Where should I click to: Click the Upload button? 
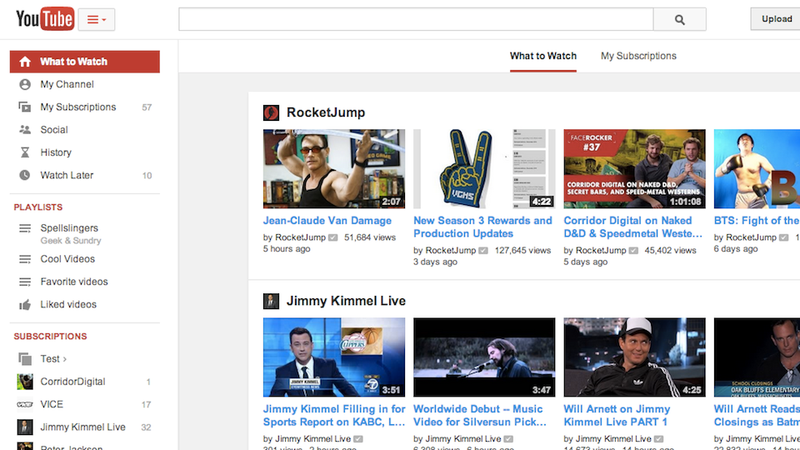(x=776, y=19)
